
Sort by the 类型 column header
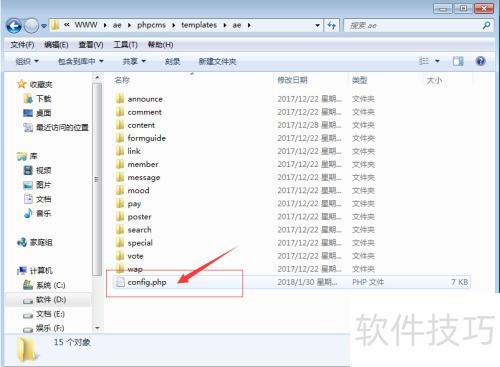[x=360, y=80]
